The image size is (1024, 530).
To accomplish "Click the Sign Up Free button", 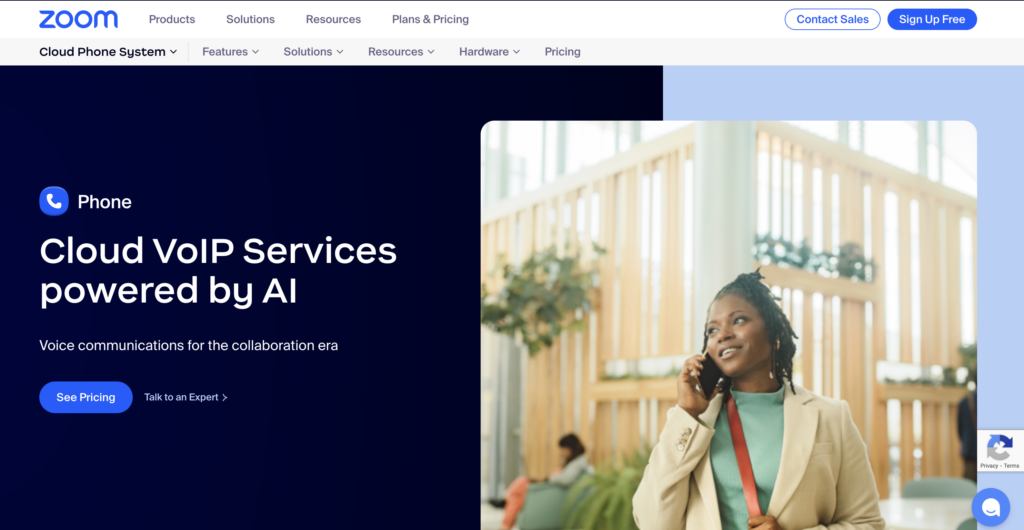I will point(932,20).
